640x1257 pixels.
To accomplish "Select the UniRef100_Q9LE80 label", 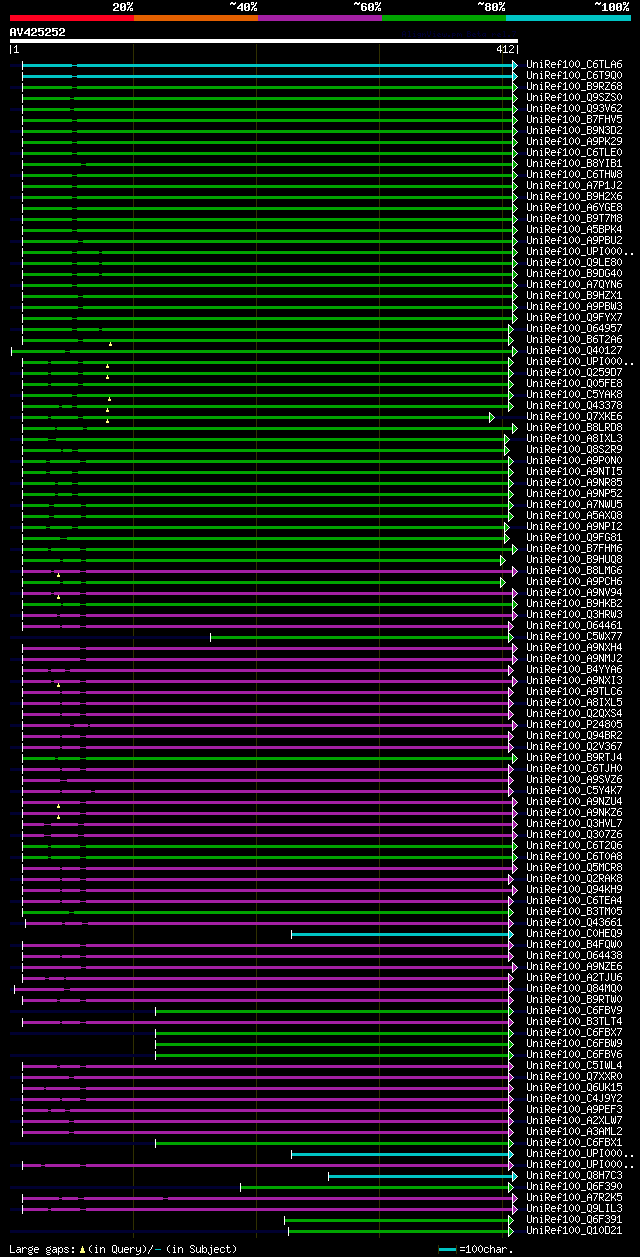I will 574,262.
